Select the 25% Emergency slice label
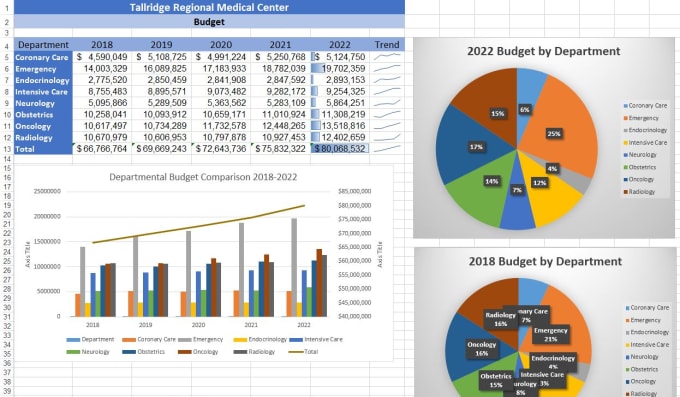 [x=554, y=134]
